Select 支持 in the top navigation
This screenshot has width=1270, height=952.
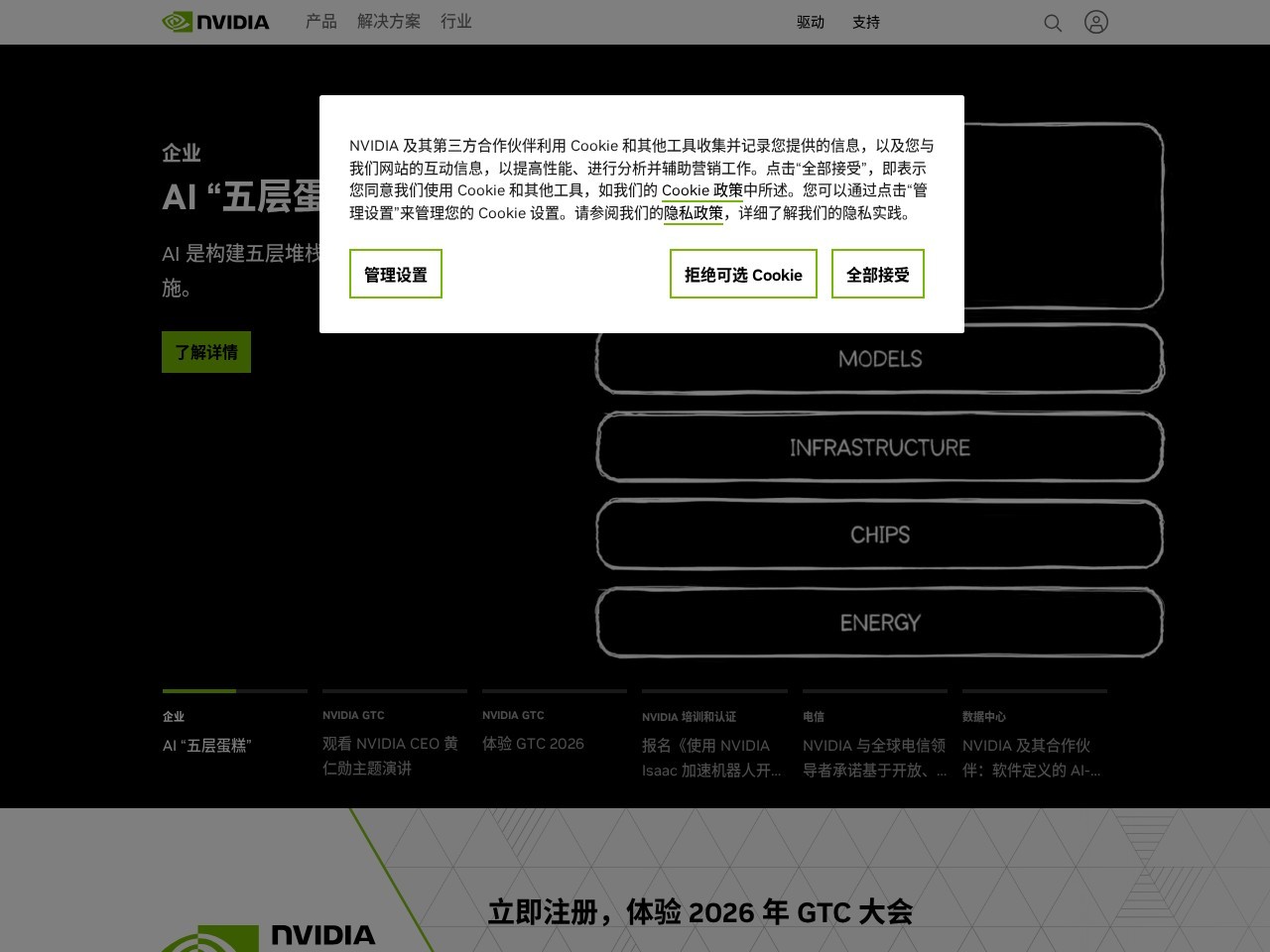click(865, 22)
